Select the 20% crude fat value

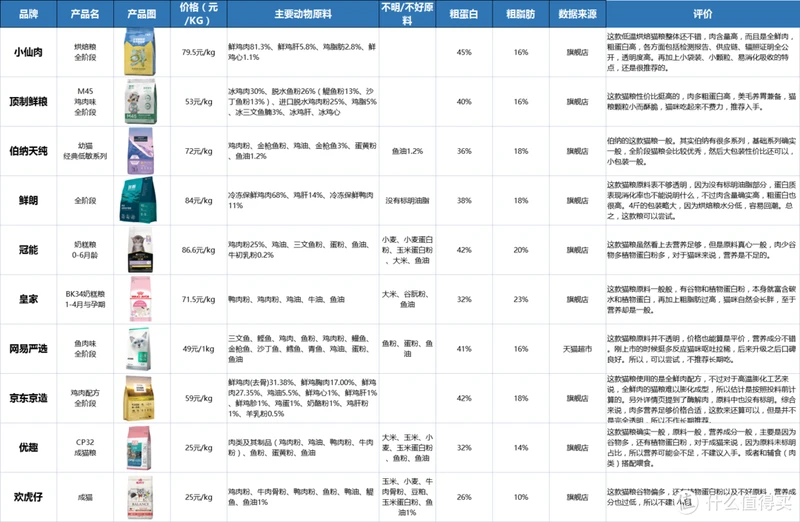click(x=521, y=250)
